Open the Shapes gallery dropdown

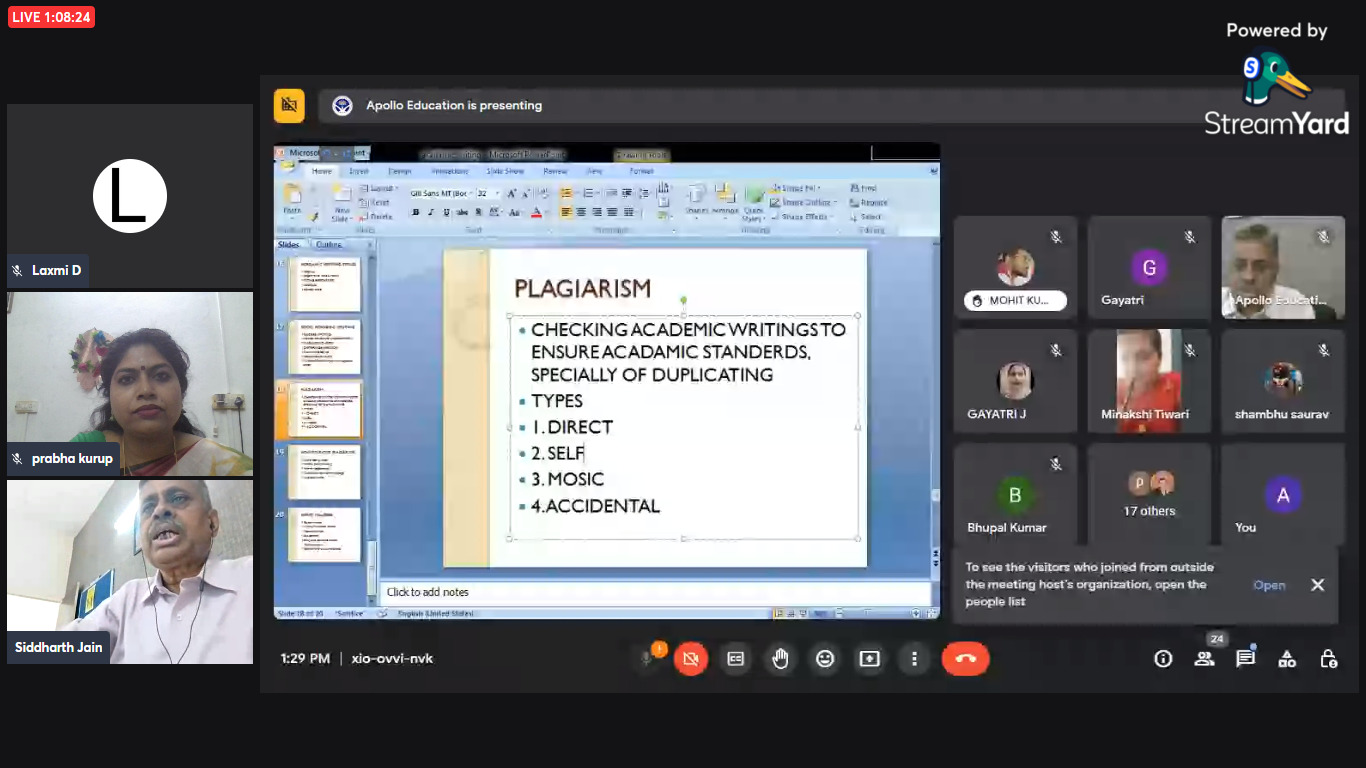pos(697,200)
